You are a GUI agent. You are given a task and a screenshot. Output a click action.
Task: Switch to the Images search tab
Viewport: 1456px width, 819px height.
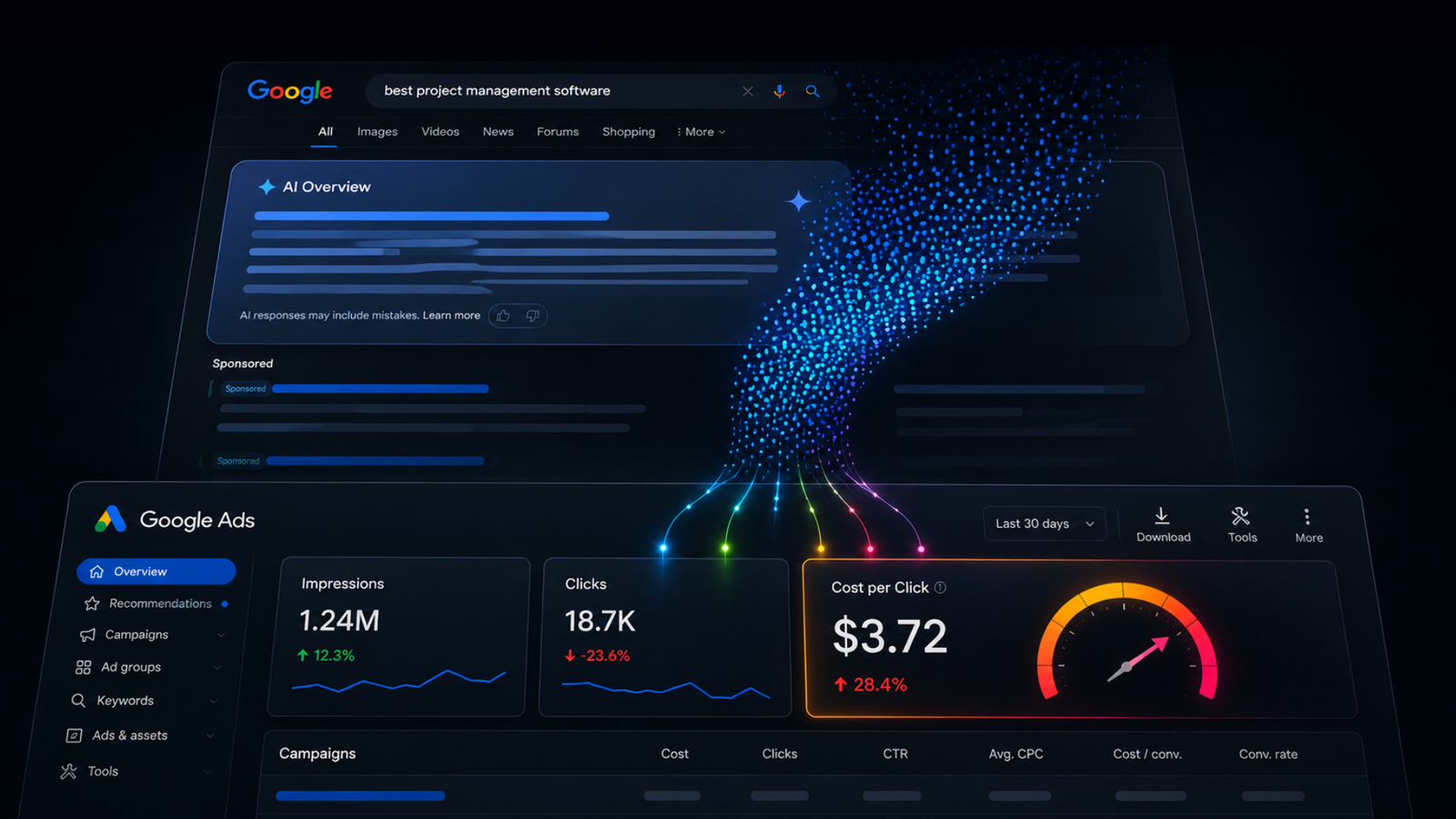(378, 132)
